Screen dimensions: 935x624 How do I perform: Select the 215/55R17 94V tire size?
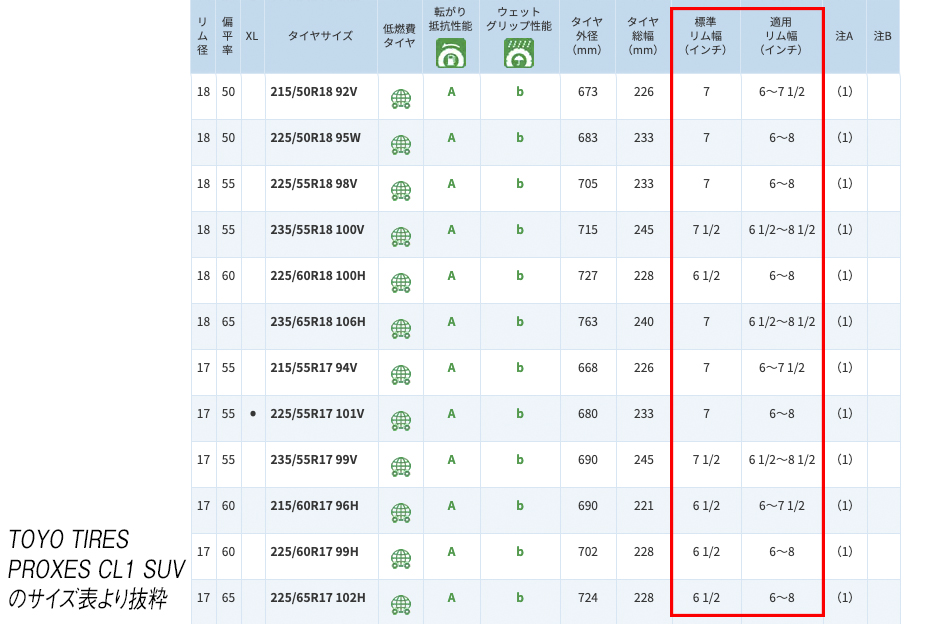(x=313, y=368)
